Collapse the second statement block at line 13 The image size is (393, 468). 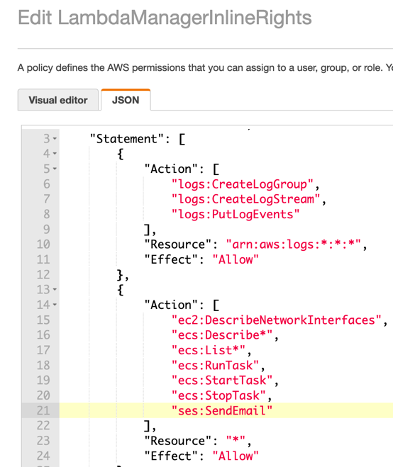click(x=55, y=290)
